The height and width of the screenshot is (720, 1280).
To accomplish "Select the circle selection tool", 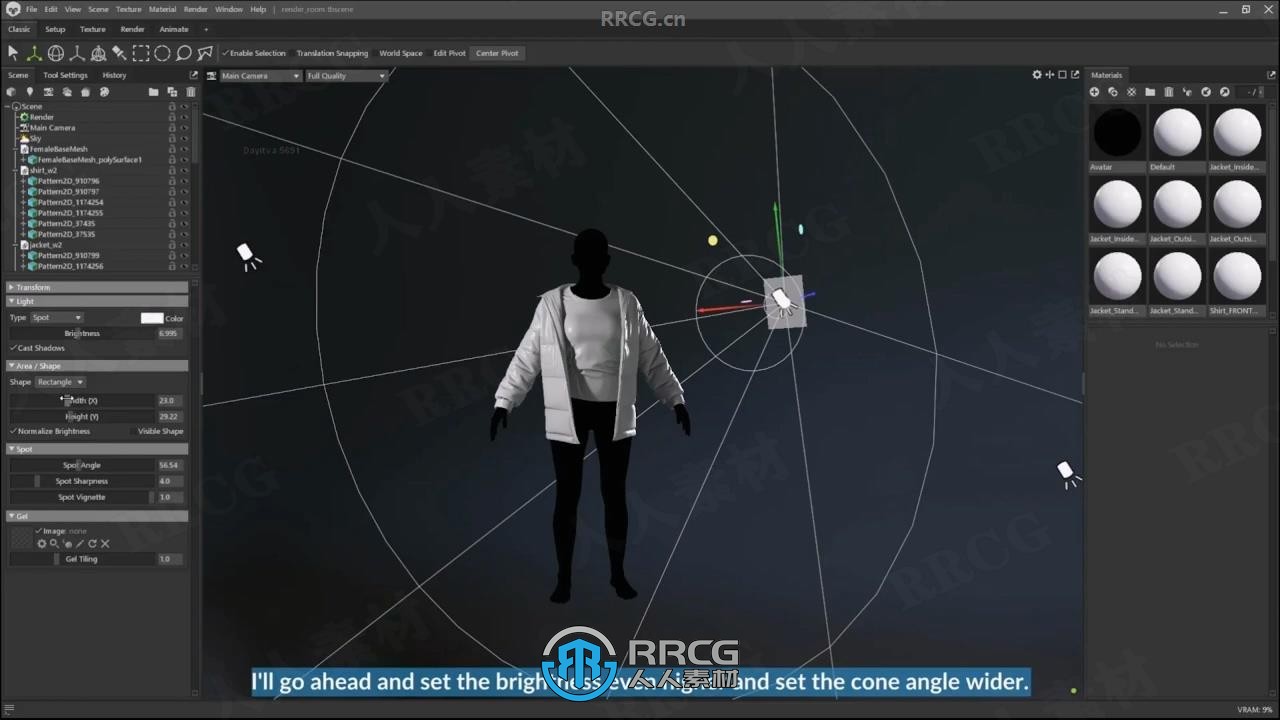I will tap(162, 53).
